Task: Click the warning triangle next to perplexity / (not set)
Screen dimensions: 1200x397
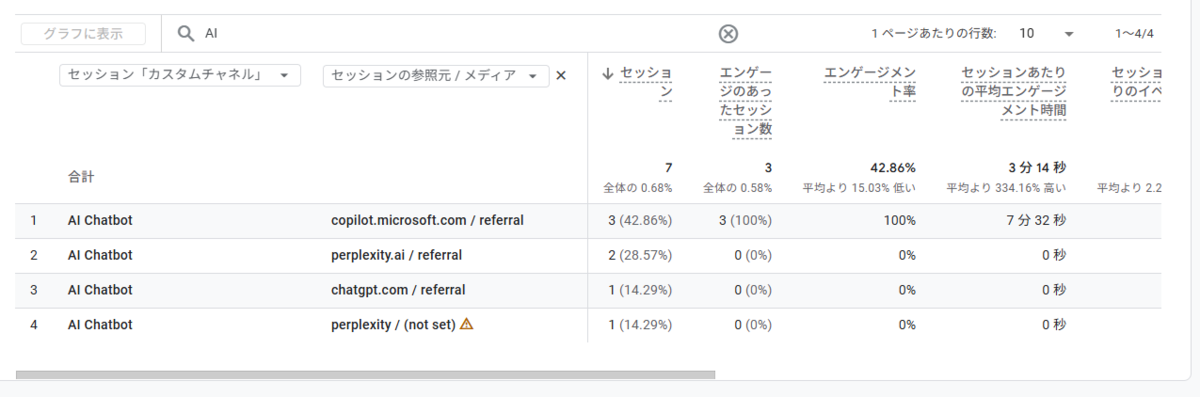Action: click(x=467, y=324)
